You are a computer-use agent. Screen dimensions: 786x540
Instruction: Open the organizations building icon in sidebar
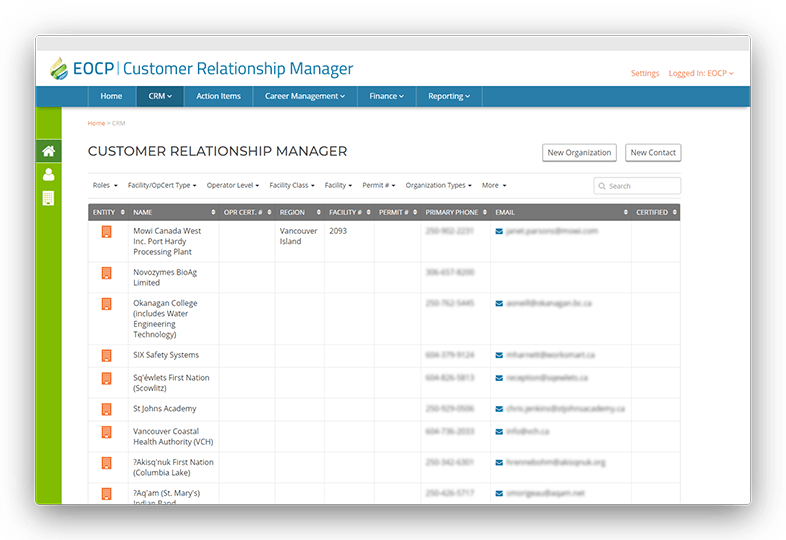48,198
